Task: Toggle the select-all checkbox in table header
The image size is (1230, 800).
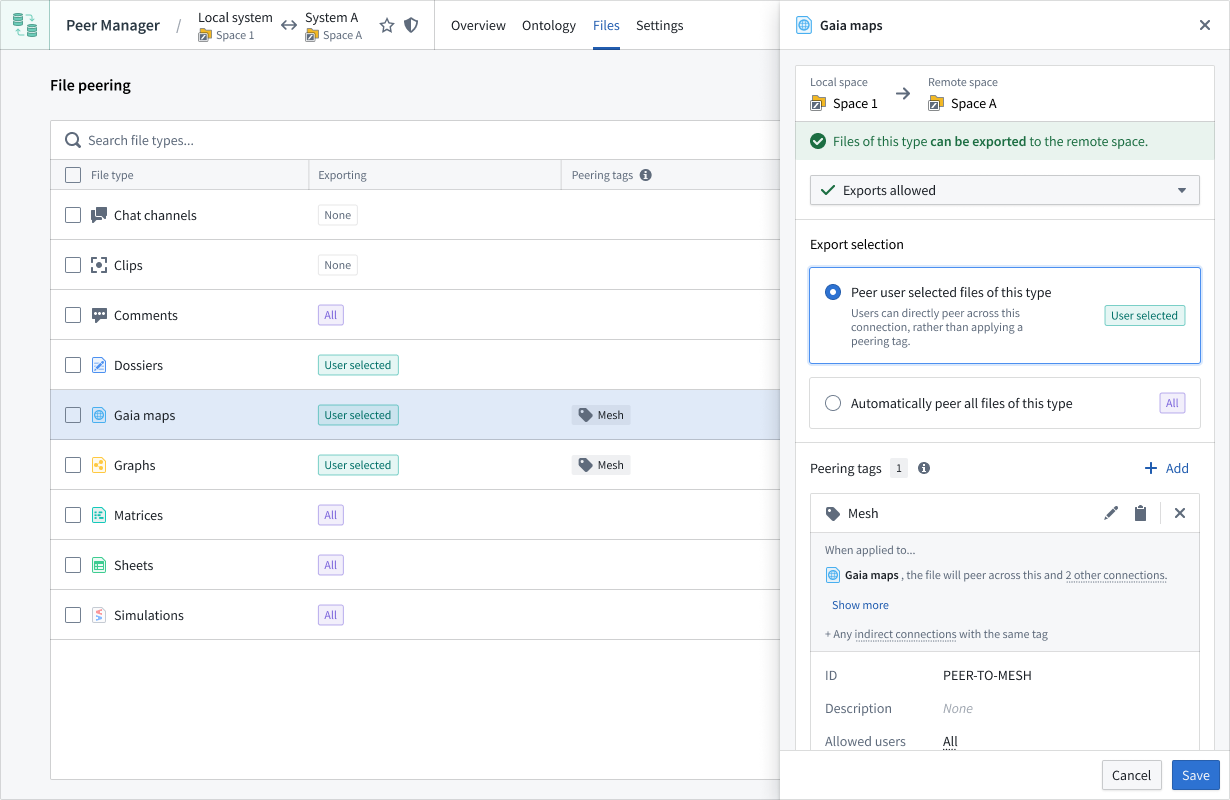Action: tap(73, 175)
